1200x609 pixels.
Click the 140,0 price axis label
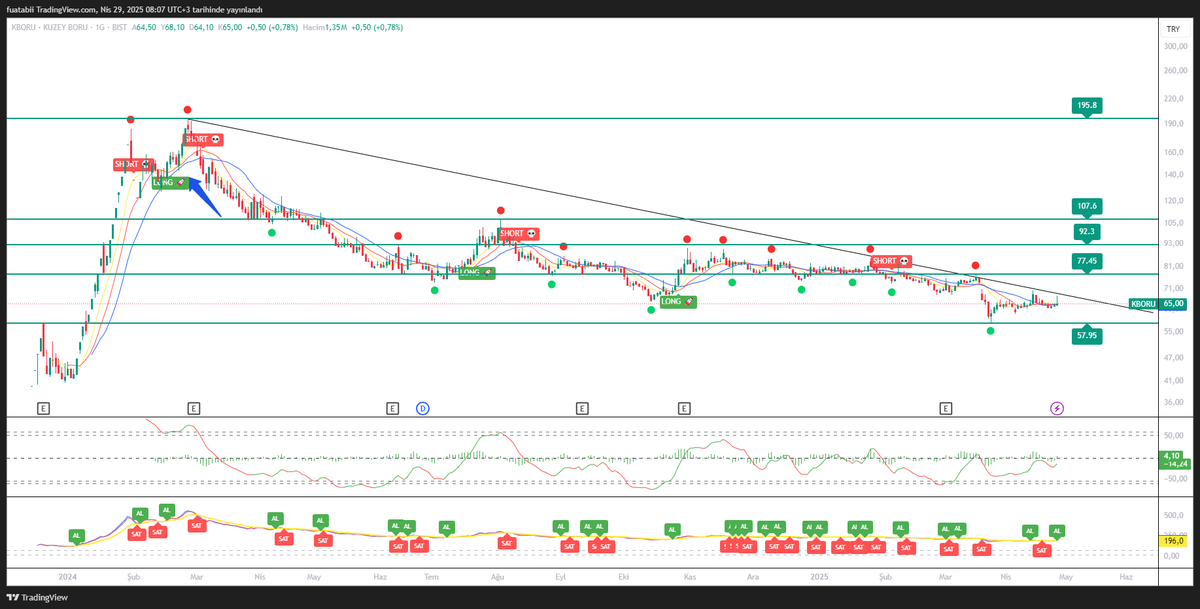(1175, 175)
